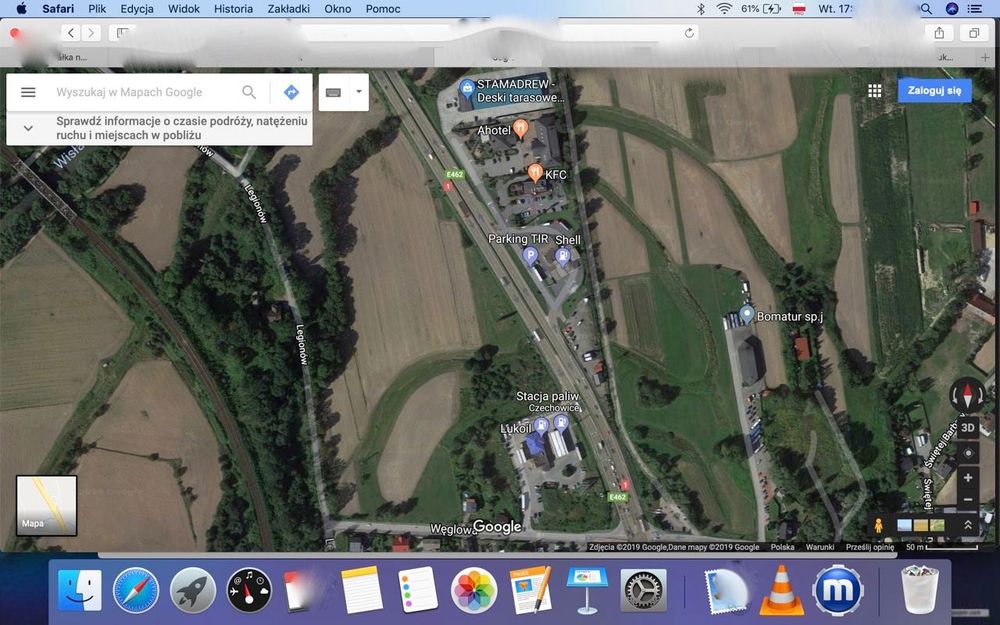Select the KFC restaurant pin

tap(535, 172)
